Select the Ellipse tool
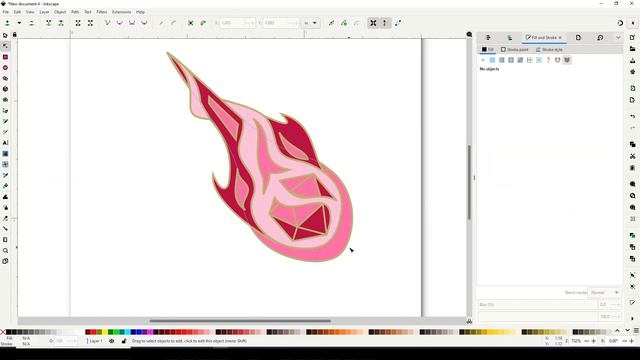Screen dimensions: 640x360 click(x=5, y=68)
